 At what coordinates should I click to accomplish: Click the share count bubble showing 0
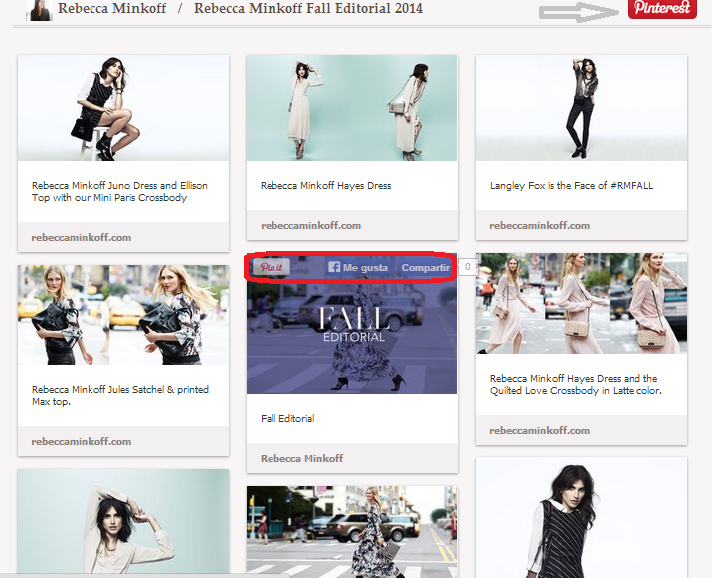pos(468,267)
